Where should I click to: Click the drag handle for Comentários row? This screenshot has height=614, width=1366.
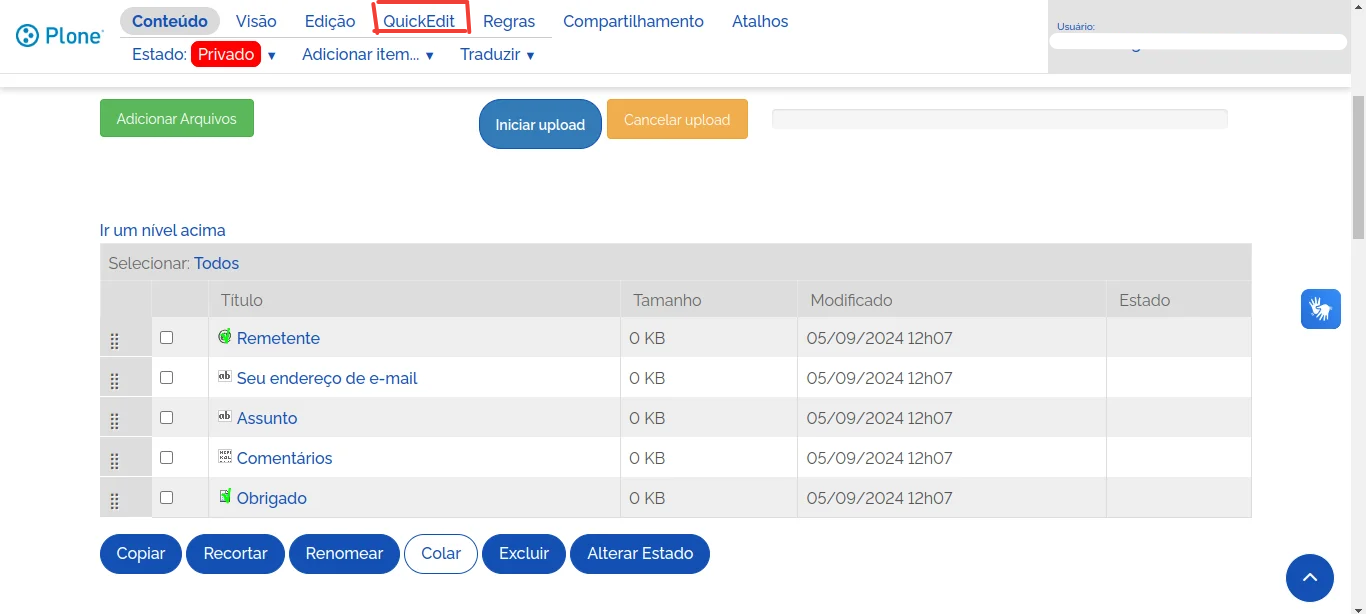click(x=114, y=461)
